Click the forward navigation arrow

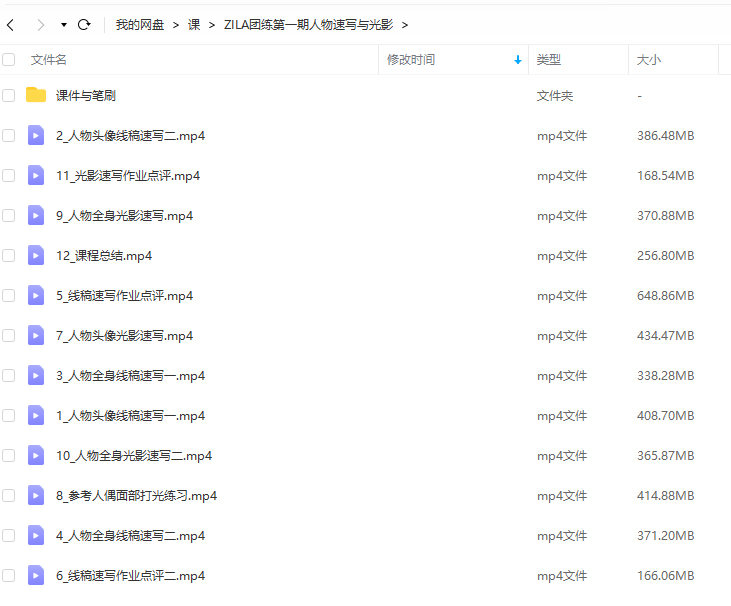tap(40, 24)
